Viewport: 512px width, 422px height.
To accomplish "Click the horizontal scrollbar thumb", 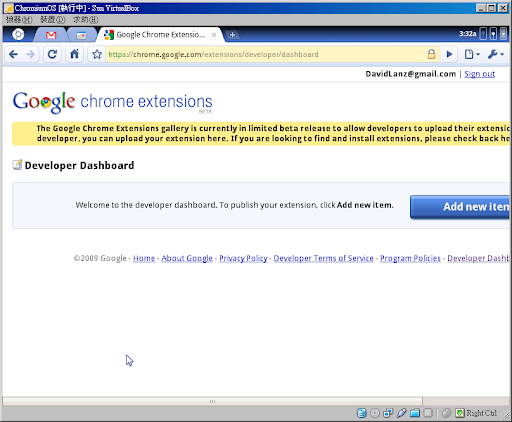I will click(x=212, y=401).
